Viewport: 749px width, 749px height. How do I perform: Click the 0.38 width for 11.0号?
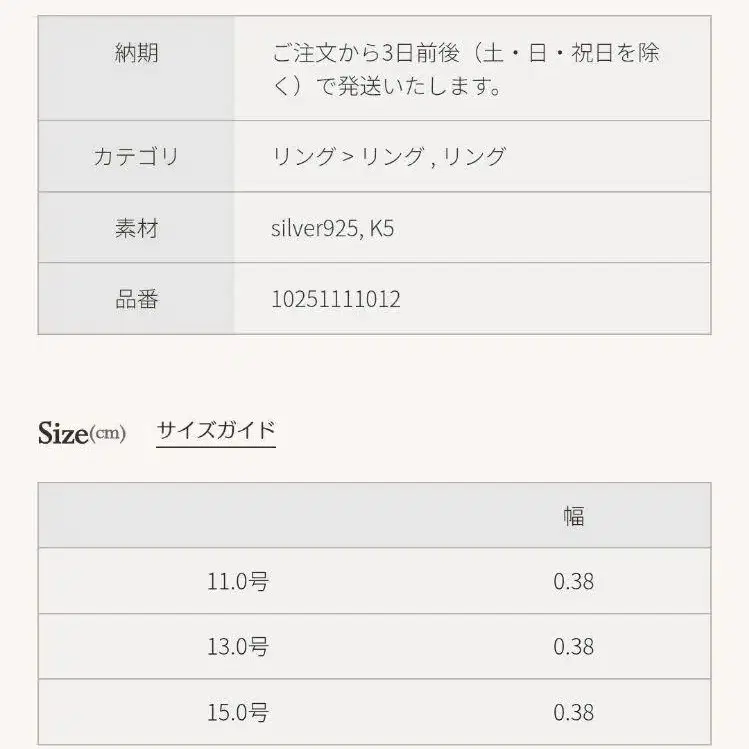573,581
